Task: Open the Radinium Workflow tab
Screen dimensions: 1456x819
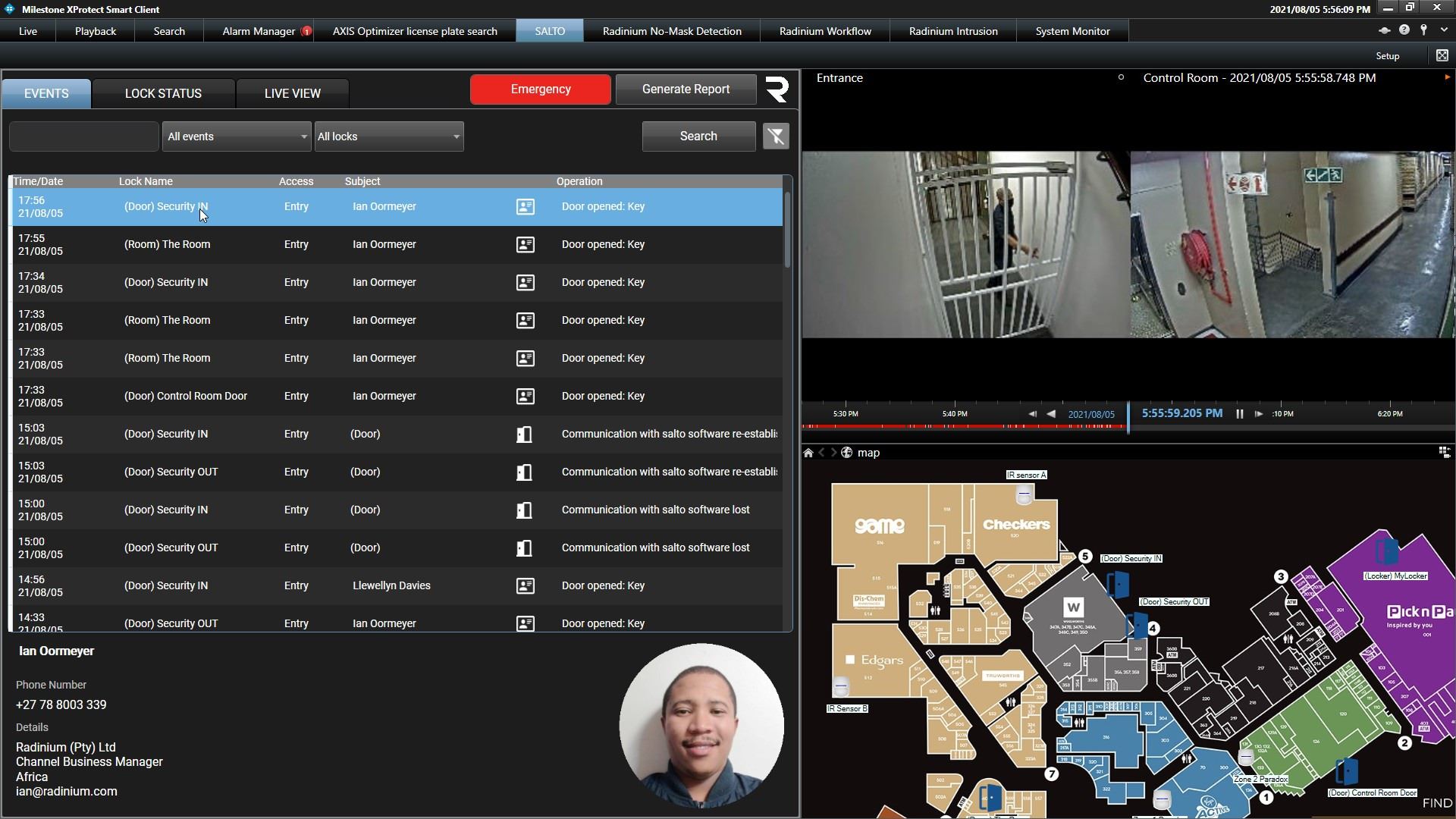Action: pos(825,31)
